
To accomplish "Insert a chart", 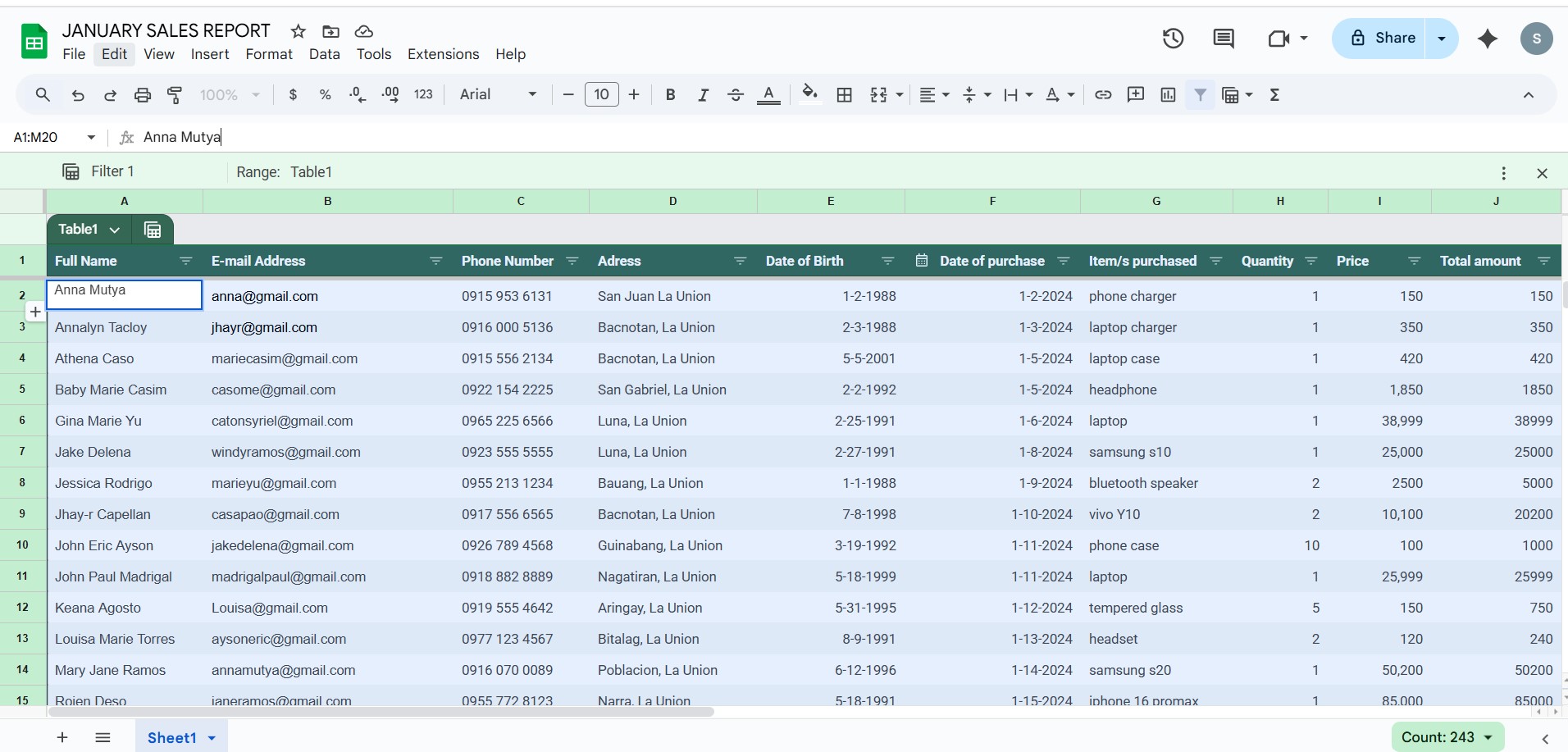I will (x=1169, y=95).
